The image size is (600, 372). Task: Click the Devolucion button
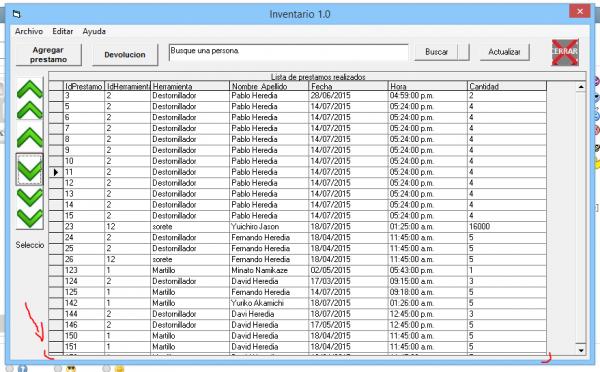pyautogui.click(x=125, y=54)
